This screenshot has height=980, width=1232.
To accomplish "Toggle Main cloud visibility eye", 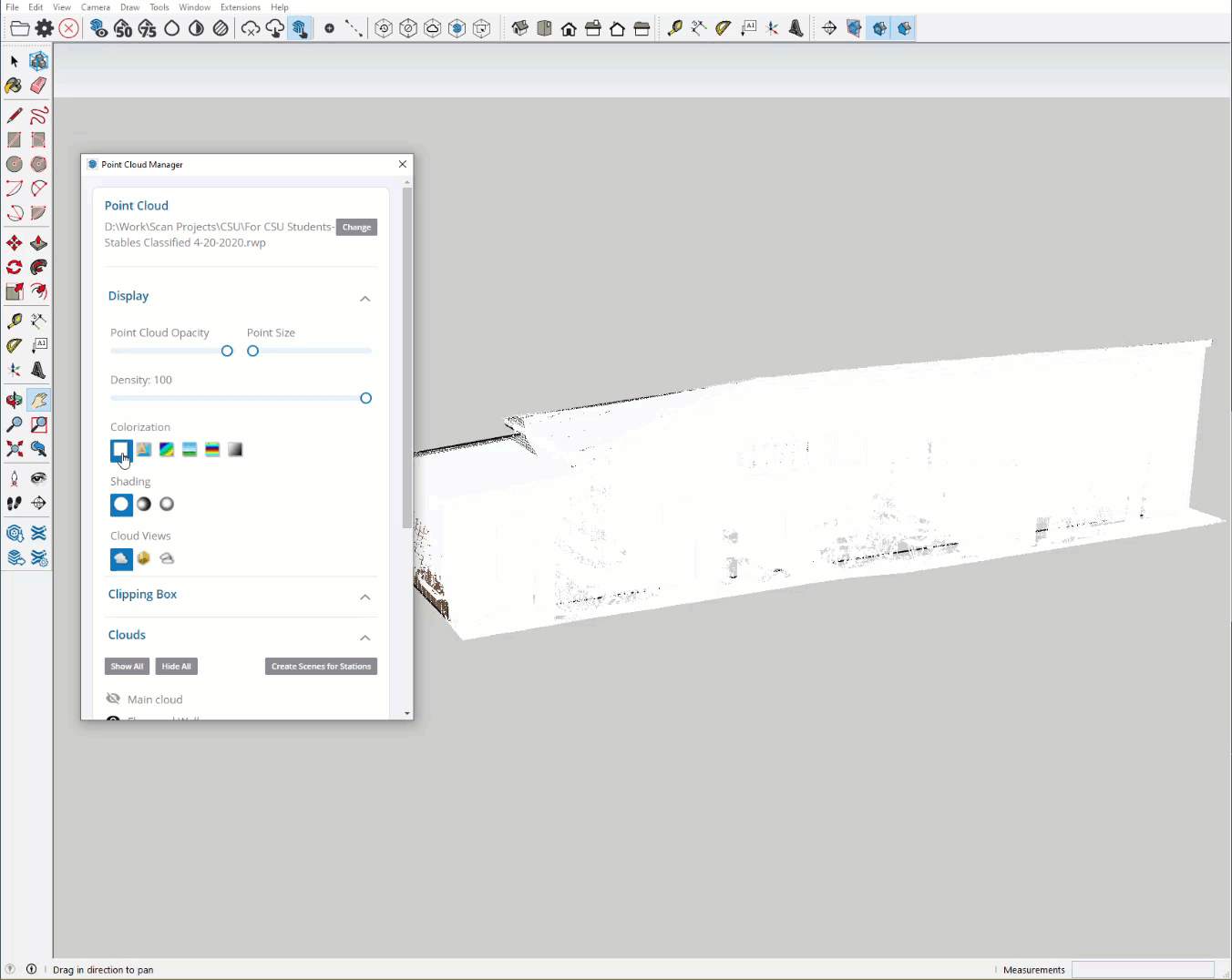I will pos(113,699).
